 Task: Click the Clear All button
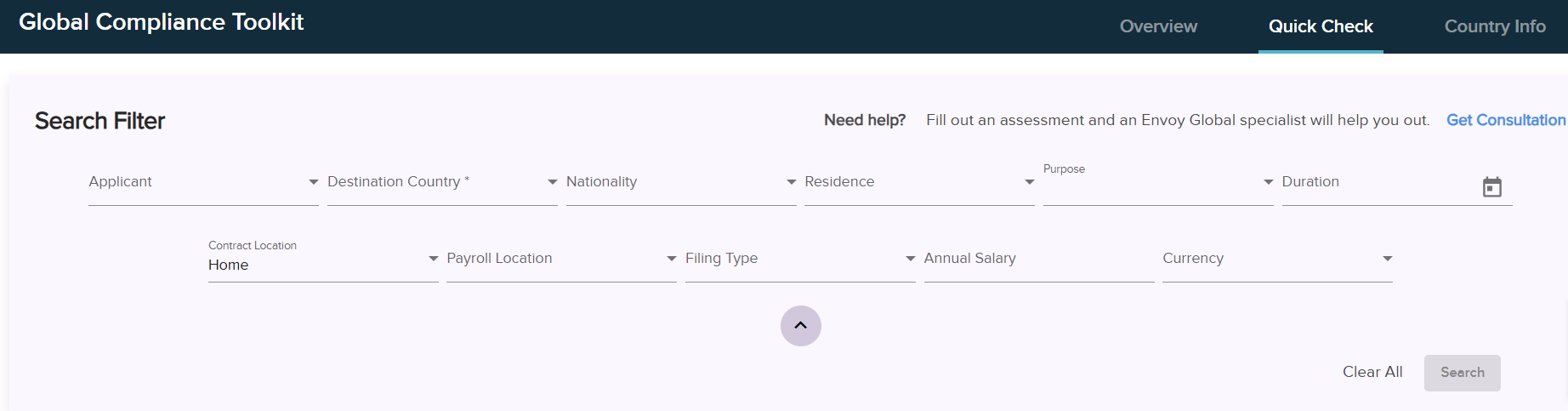[1372, 372]
